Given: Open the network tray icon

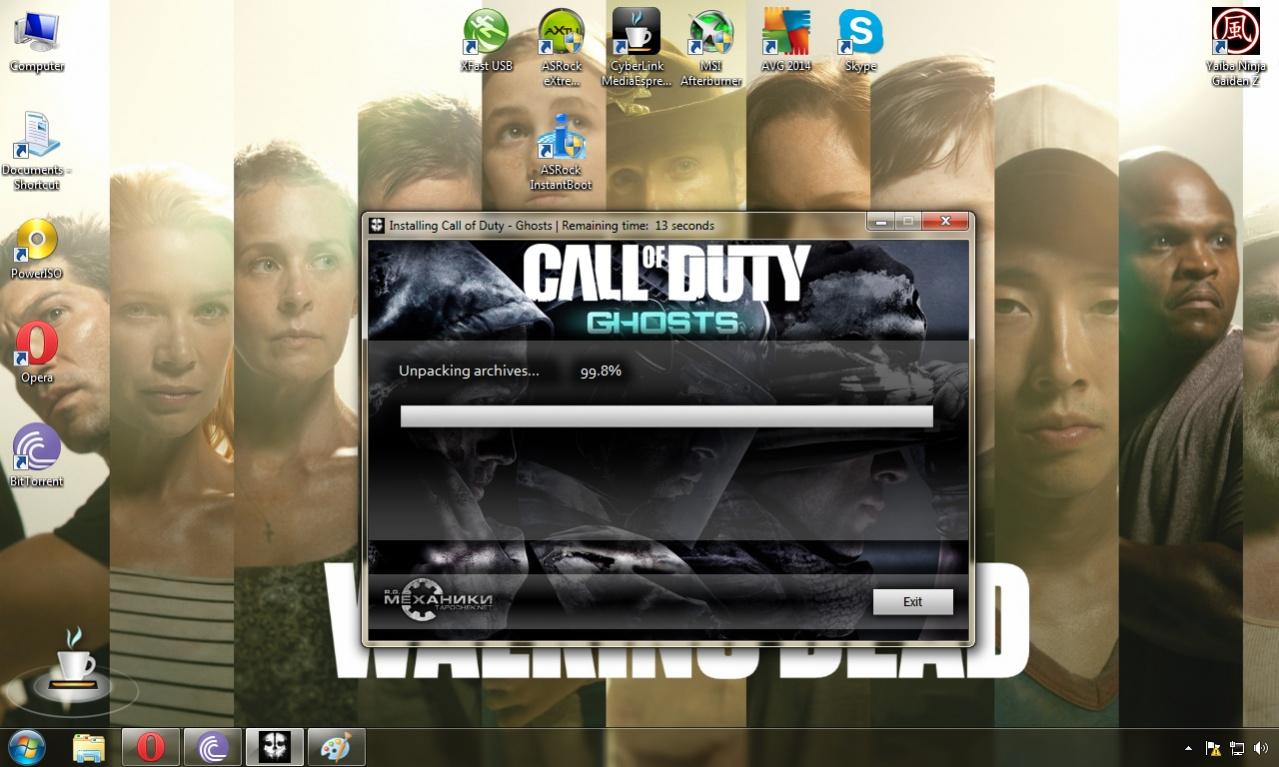Looking at the screenshot, I should coord(1237,748).
